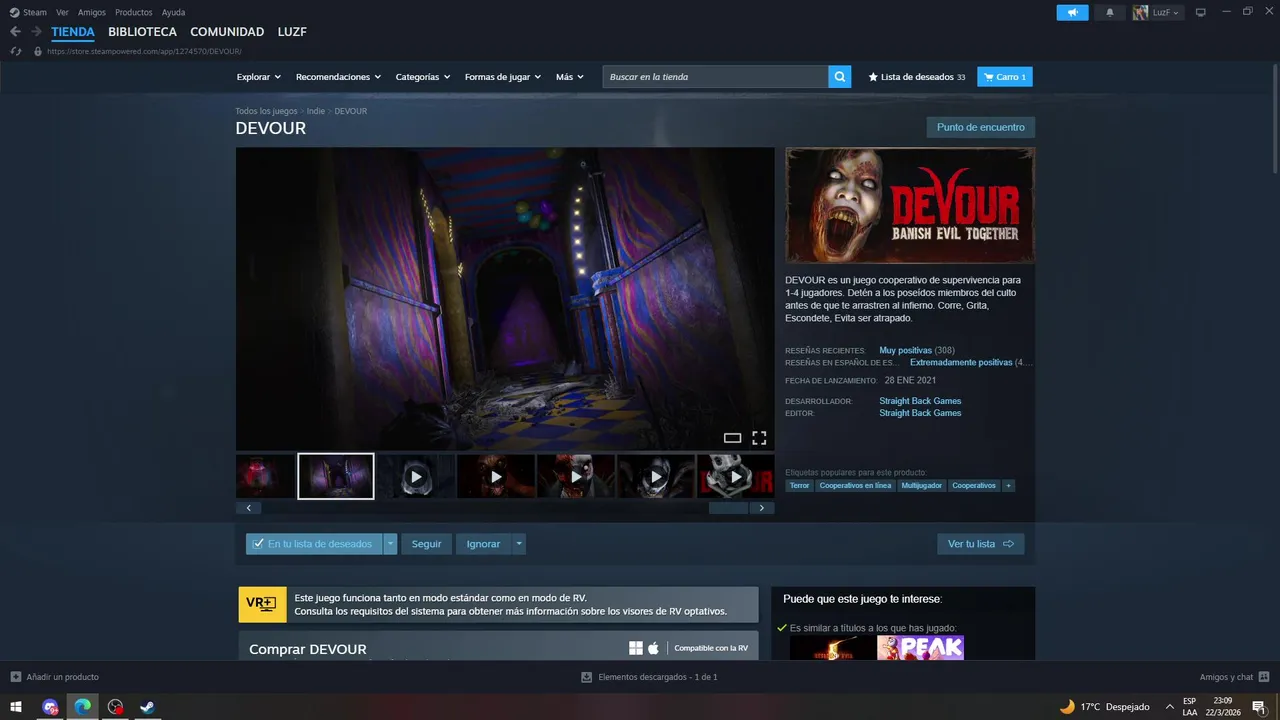1280x720 pixels.
Task: Click Todos los juegos breadcrumb
Action: [x=266, y=111]
